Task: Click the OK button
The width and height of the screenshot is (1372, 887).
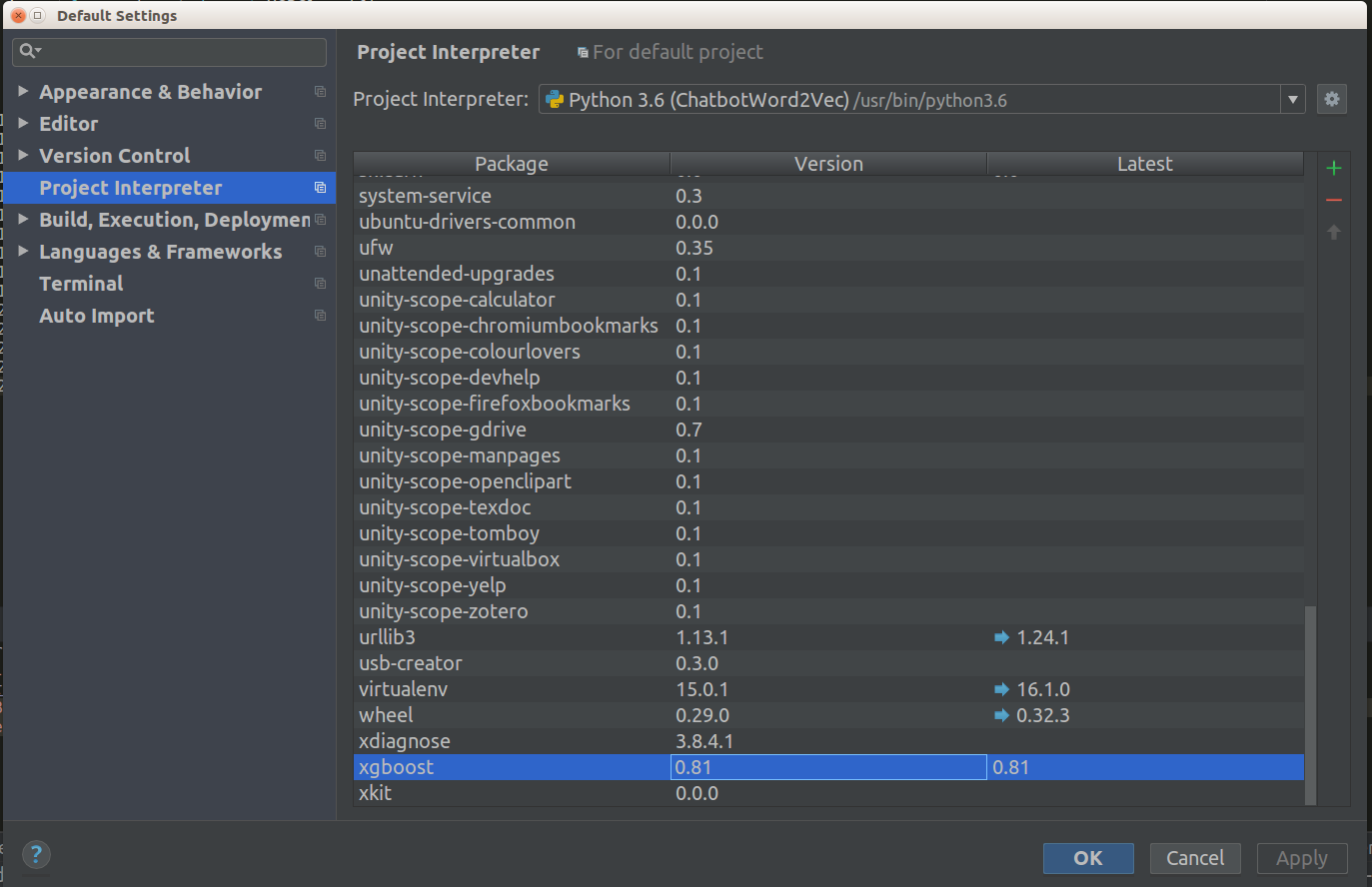Action: (x=1088, y=858)
